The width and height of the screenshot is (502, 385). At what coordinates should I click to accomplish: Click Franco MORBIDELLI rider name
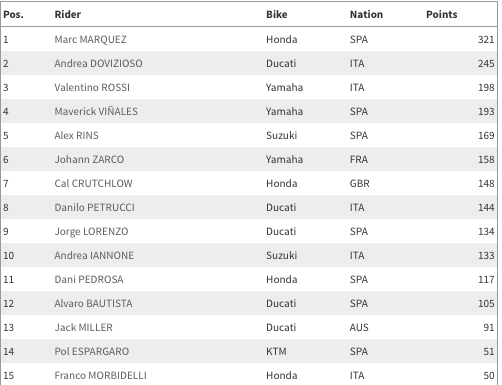[101, 375]
